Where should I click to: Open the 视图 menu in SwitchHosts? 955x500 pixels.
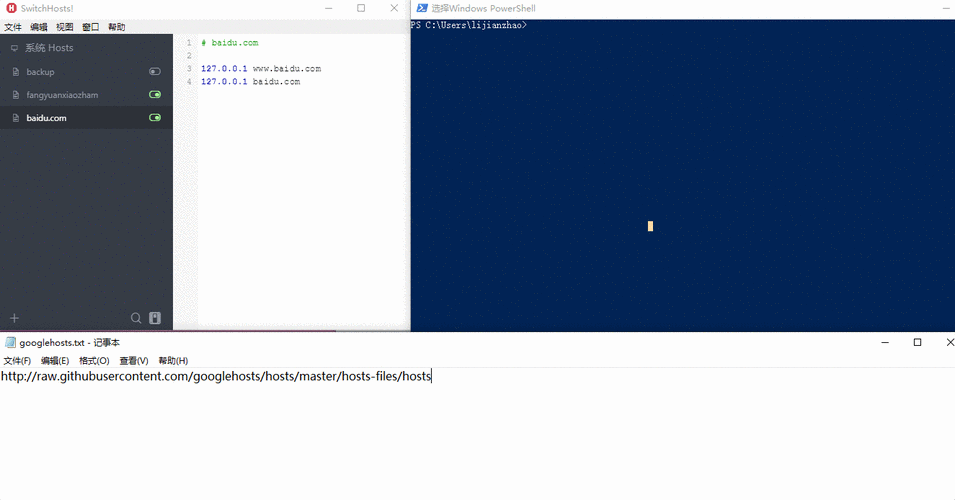pos(65,27)
